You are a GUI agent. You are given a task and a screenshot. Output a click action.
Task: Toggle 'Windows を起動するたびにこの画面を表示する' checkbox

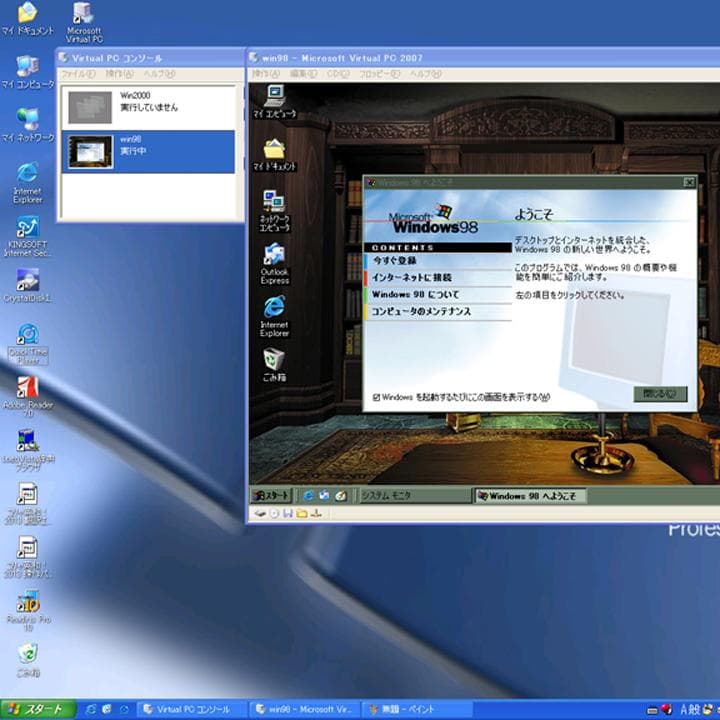tap(377, 397)
